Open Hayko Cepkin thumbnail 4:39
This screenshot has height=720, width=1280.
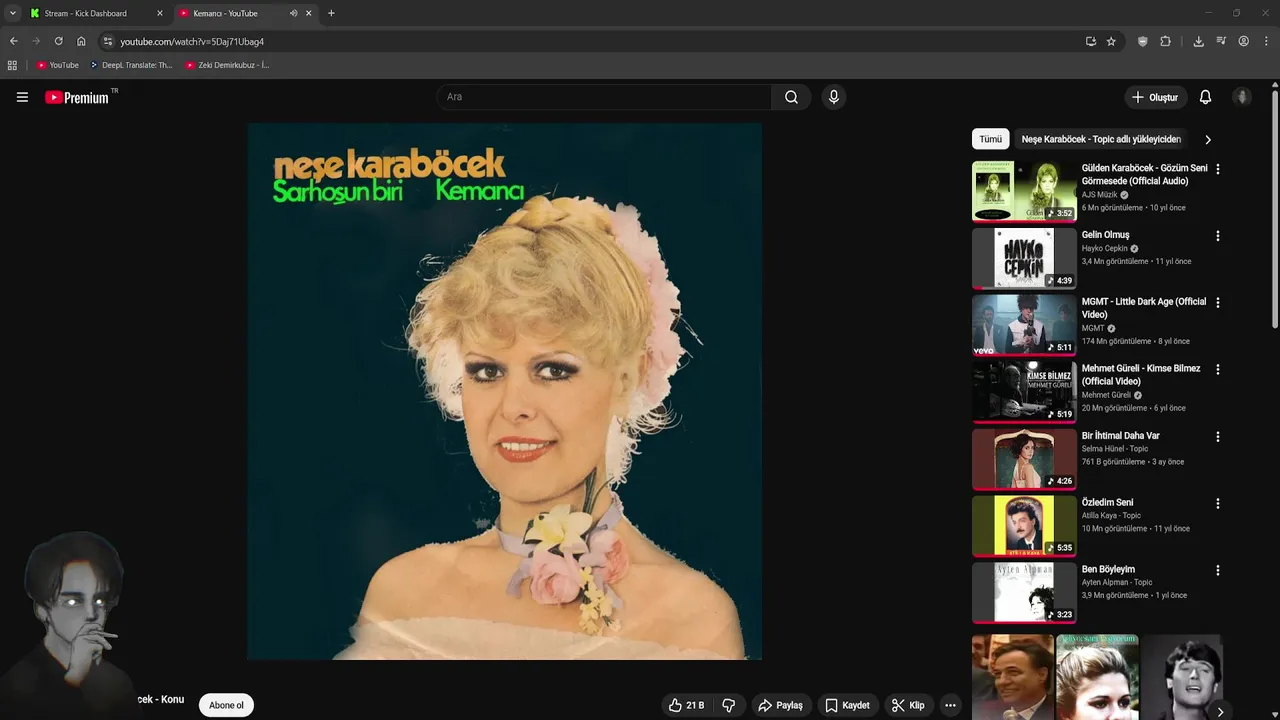tap(1024, 258)
